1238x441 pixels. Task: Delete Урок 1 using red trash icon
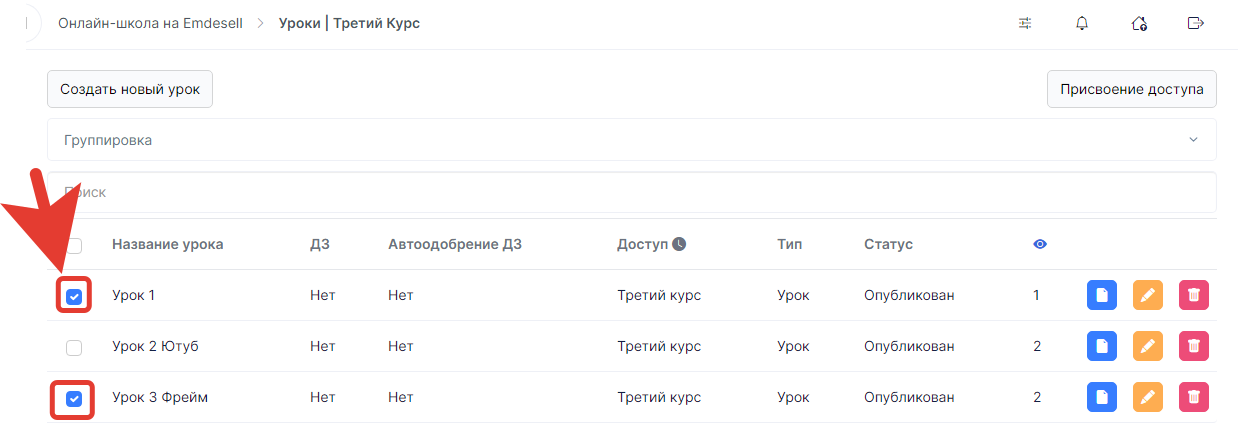(x=1194, y=295)
